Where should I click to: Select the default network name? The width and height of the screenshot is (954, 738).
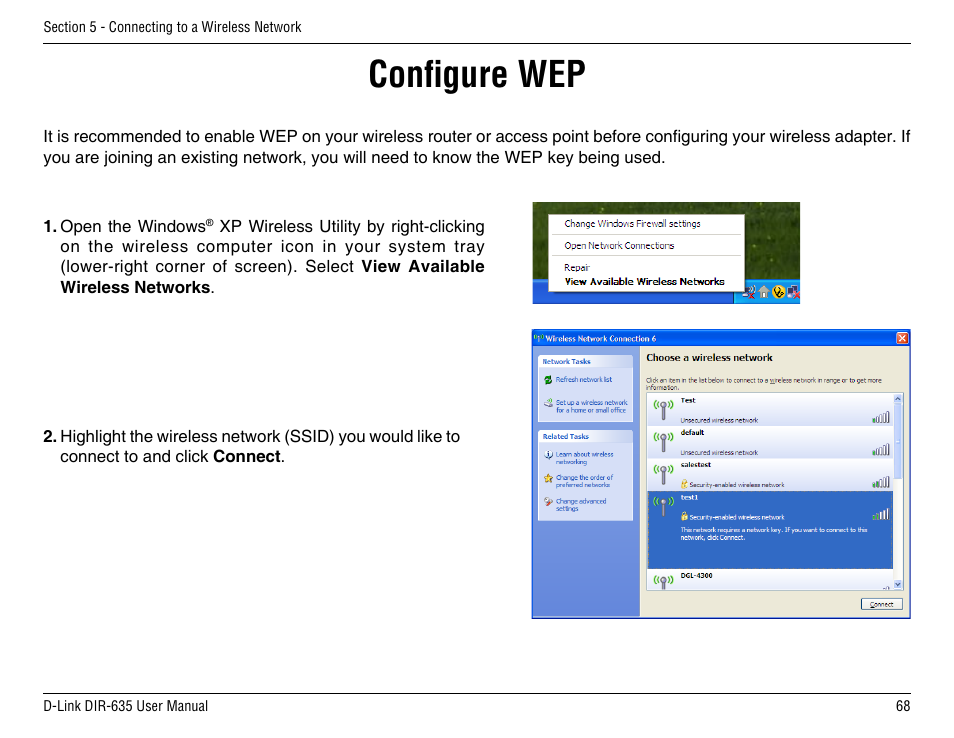[x=692, y=433]
